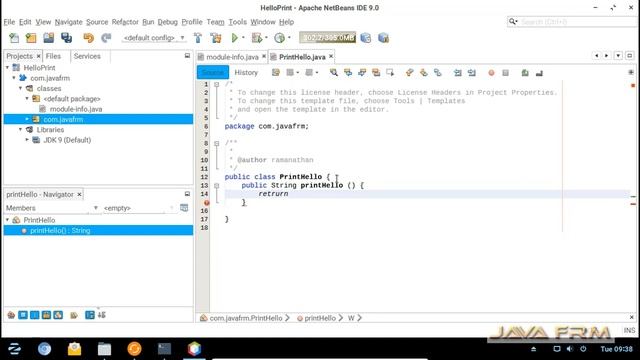Click the Stop Macro Recording square icon
This screenshot has width=640, height=360.
point(505,73)
